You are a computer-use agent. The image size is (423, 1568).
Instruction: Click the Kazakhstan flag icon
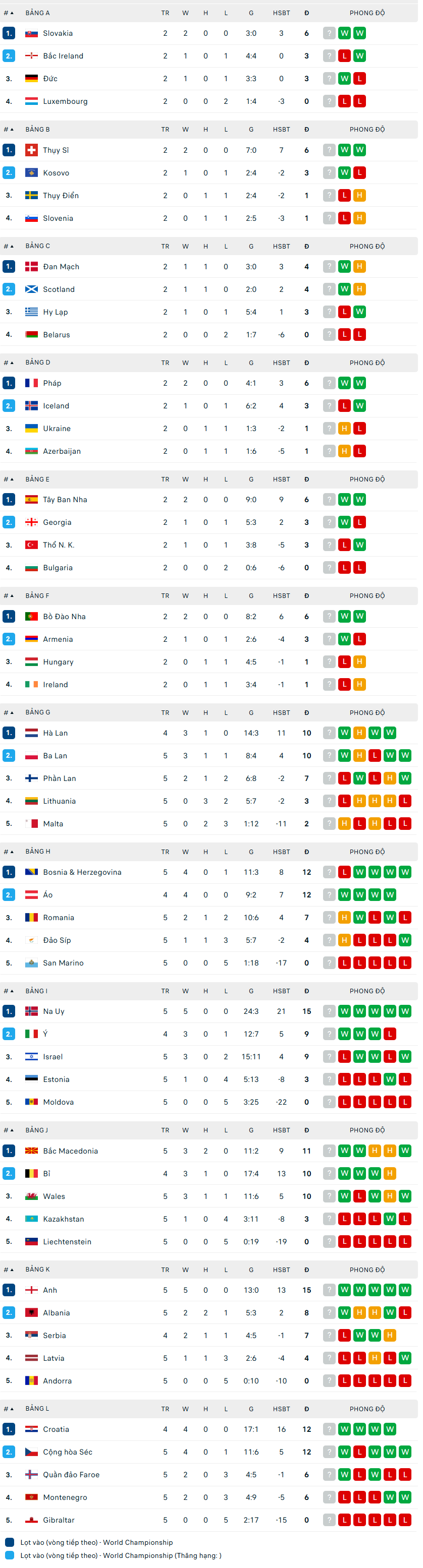tap(31, 1219)
